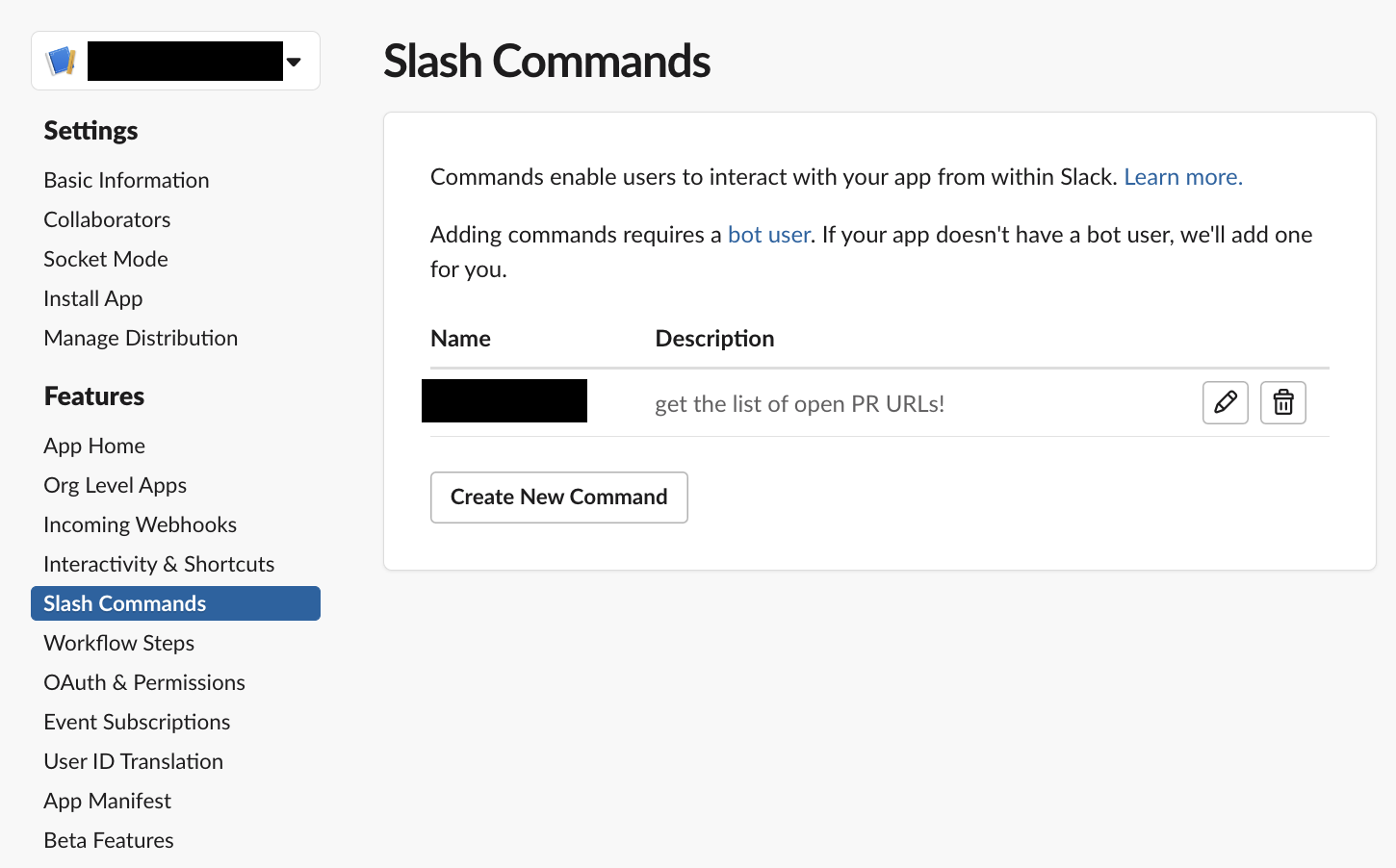Open Incoming Webhooks page
The width and height of the screenshot is (1396, 868).
(x=140, y=524)
